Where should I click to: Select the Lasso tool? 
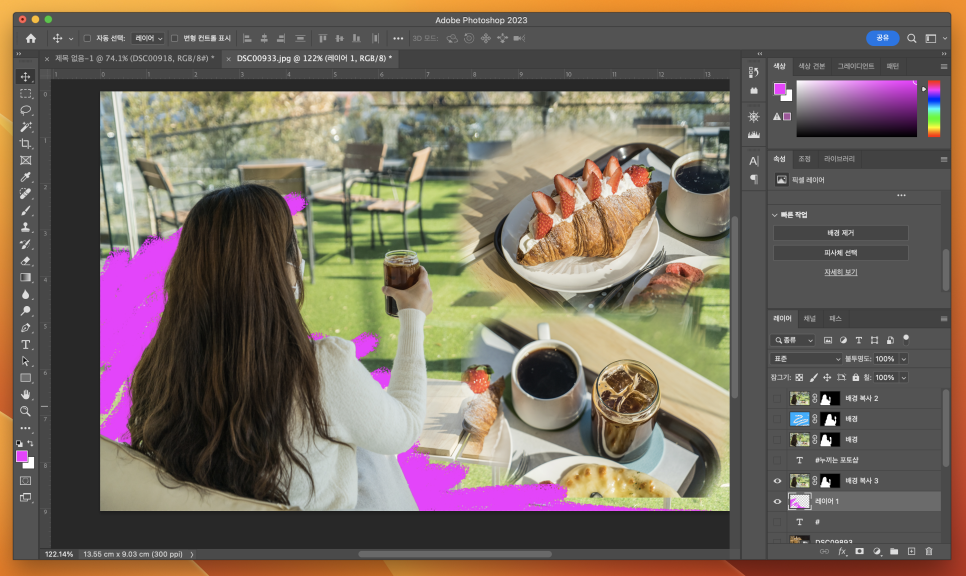25,110
